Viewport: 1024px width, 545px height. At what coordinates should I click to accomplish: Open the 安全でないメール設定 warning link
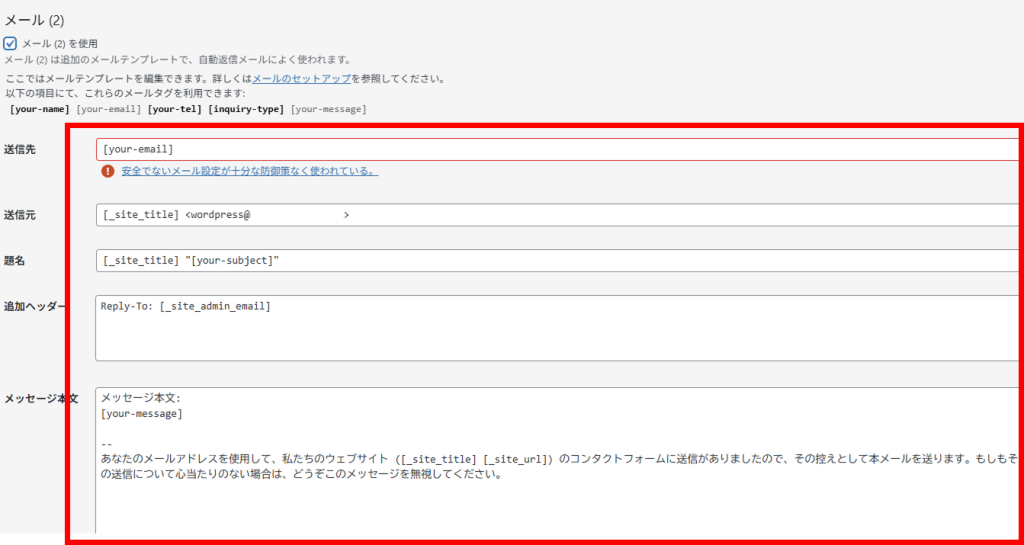[249, 171]
